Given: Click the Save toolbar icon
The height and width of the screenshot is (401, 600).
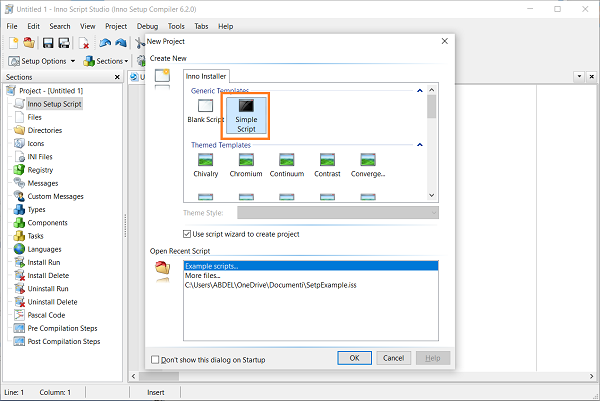Looking at the screenshot, I should click(x=48, y=43).
